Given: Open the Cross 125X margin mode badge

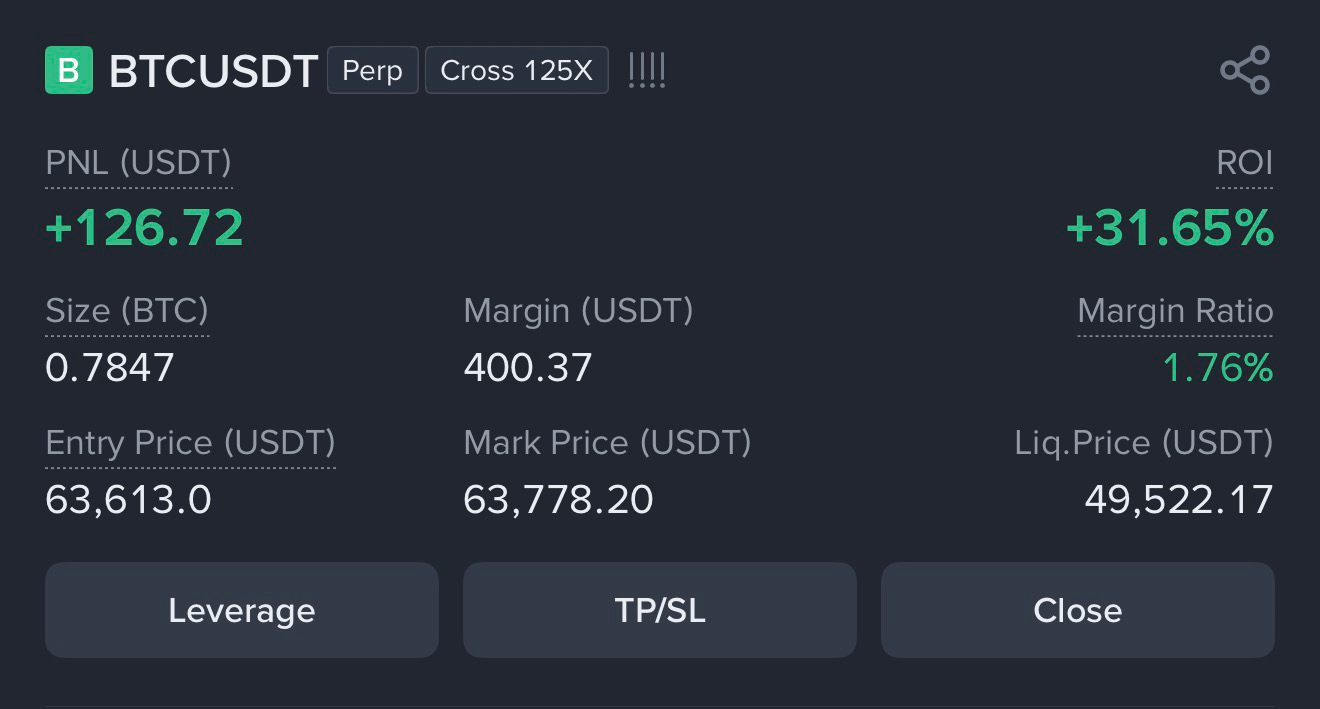Looking at the screenshot, I should tap(517, 70).
